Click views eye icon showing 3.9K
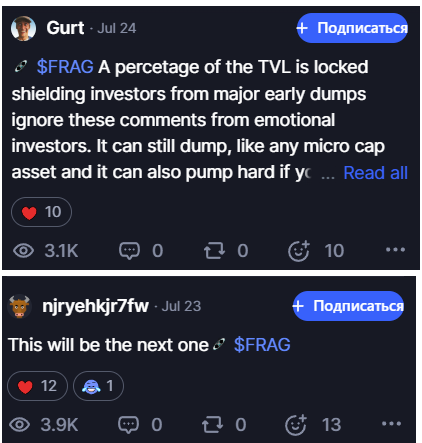This screenshot has height=443, width=422. coord(19,425)
